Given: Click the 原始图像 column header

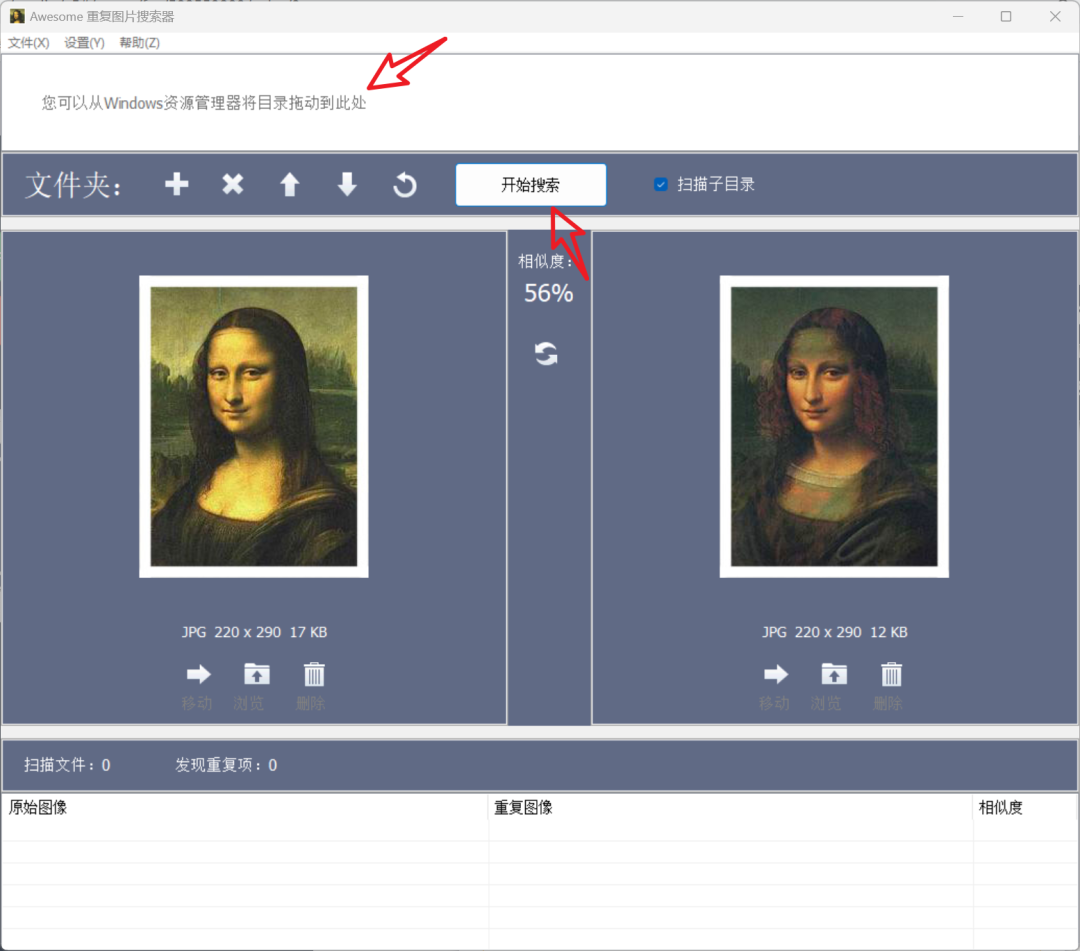Looking at the screenshot, I should pos(38,807).
